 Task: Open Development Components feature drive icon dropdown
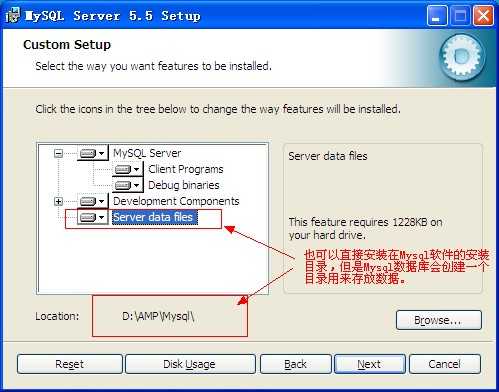92,201
